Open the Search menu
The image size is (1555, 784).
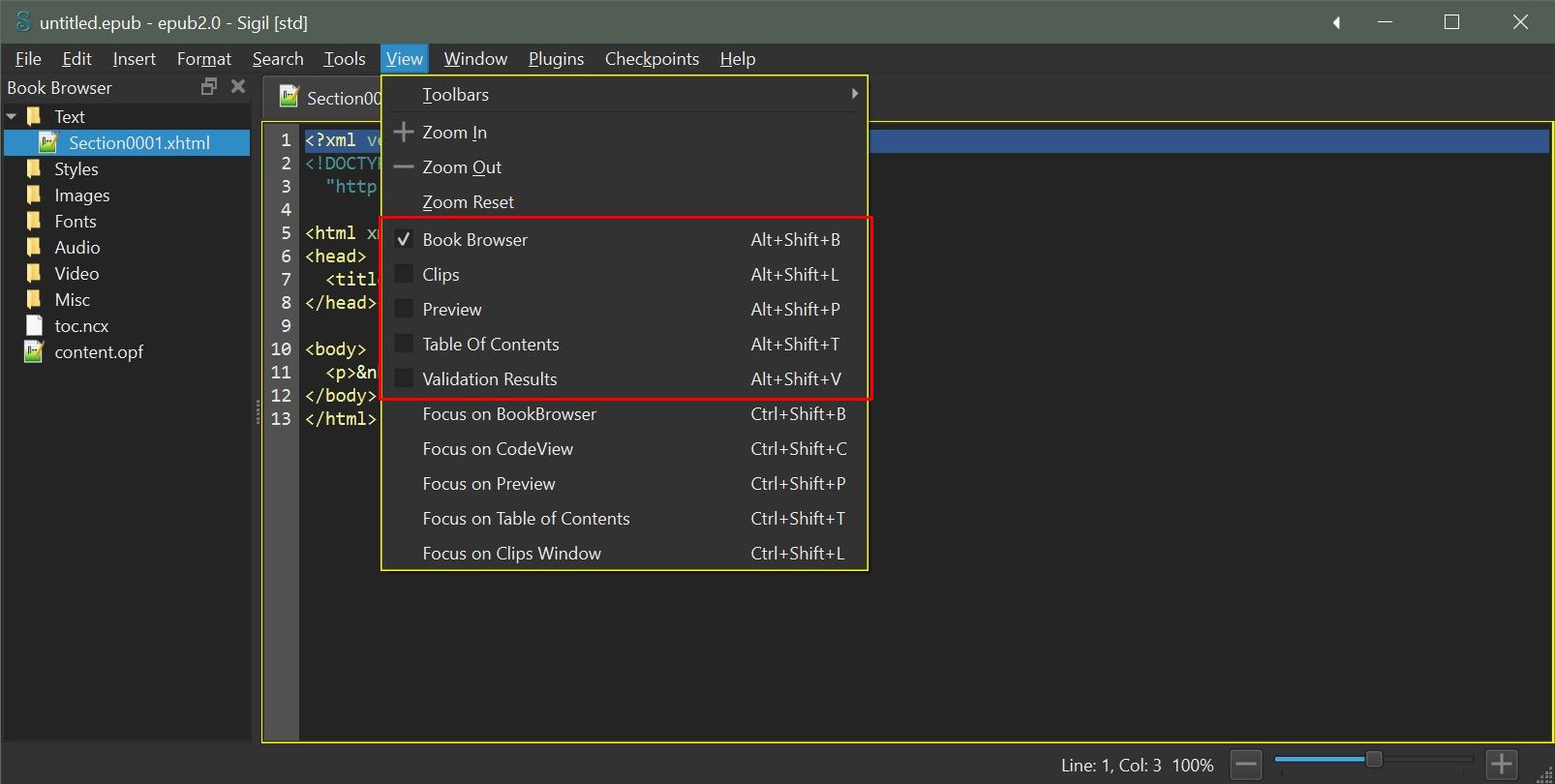click(x=278, y=59)
